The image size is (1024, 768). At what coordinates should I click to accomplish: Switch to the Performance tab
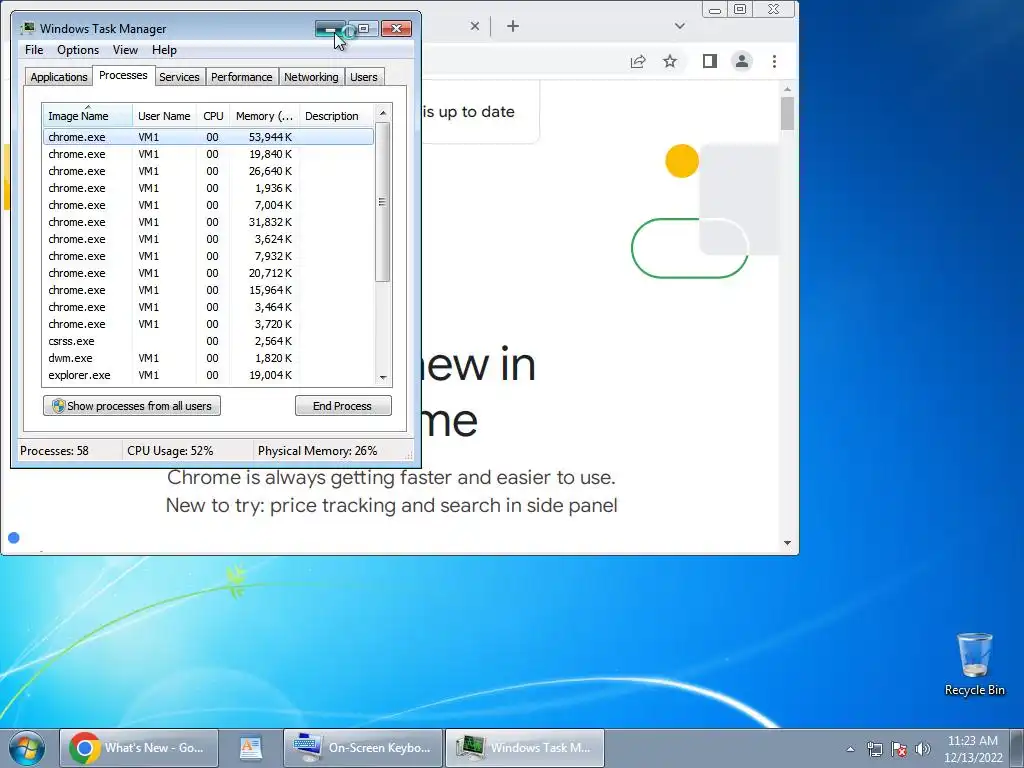coord(241,77)
